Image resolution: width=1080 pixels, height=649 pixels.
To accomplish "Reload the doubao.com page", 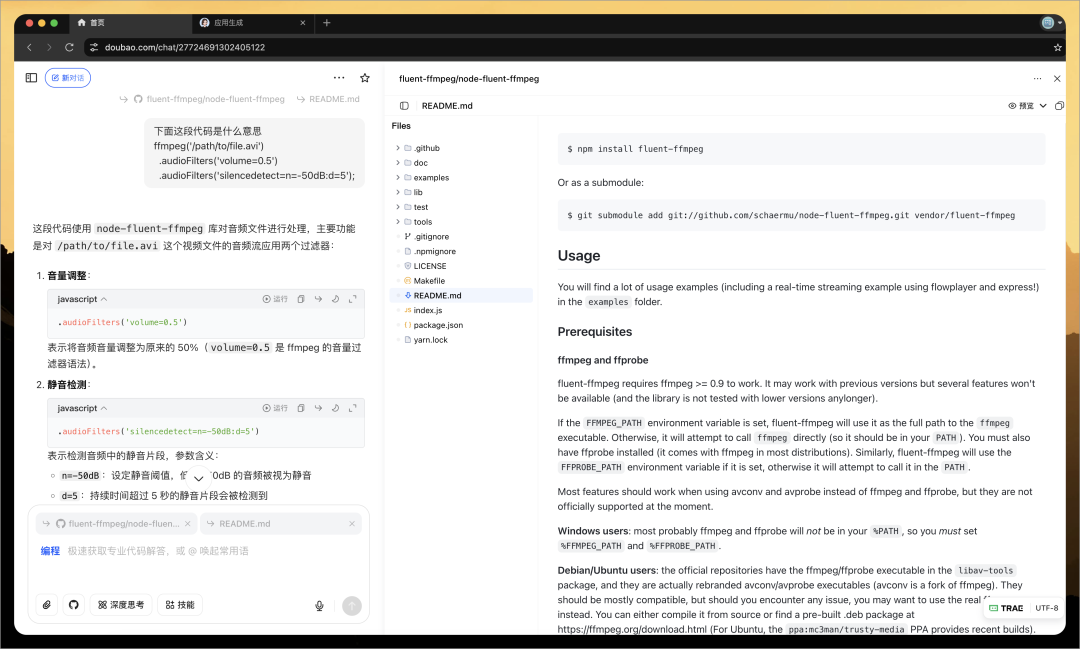I will click(x=69, y=48).
